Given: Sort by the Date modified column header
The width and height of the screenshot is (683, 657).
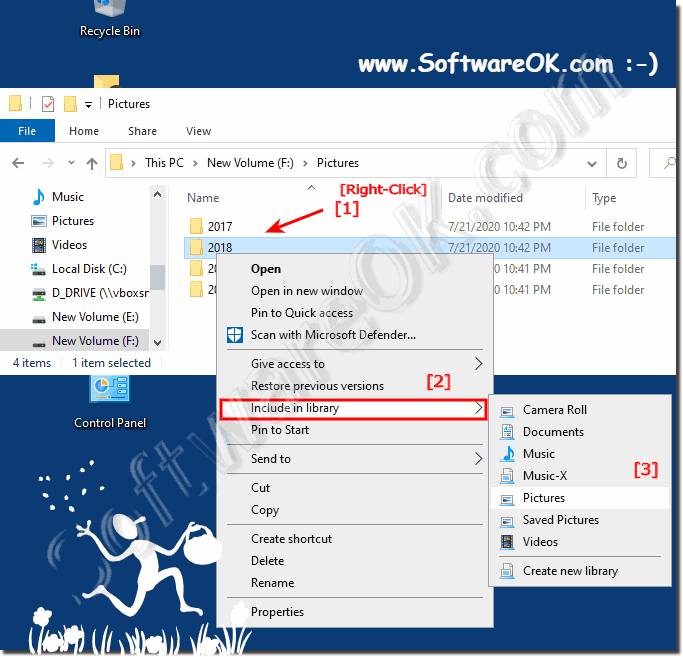Looking at the screenshot, I should coord(485,198).
